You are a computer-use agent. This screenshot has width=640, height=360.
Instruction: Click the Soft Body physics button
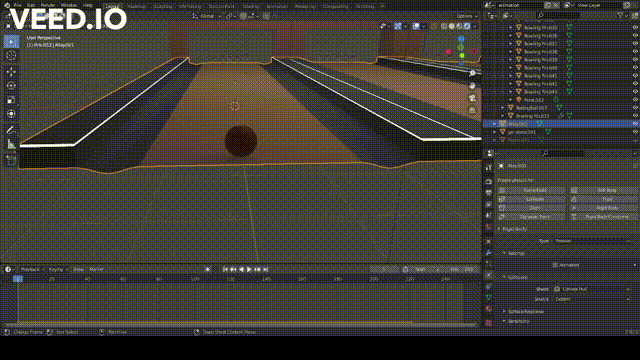pyautogui.click(x=604, y=190)
